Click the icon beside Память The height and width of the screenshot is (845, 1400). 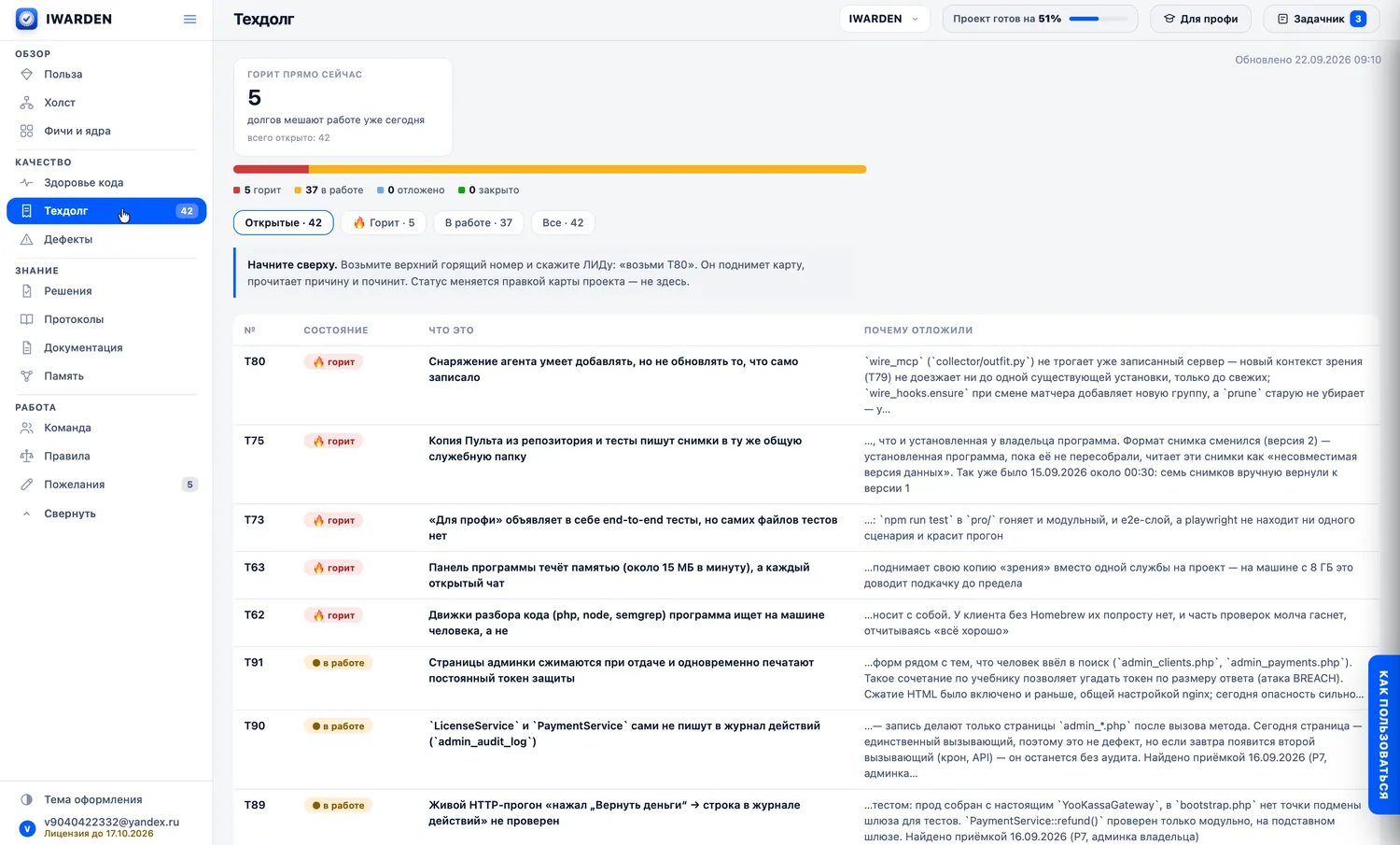pyautogui.click(x=27, y=376)
